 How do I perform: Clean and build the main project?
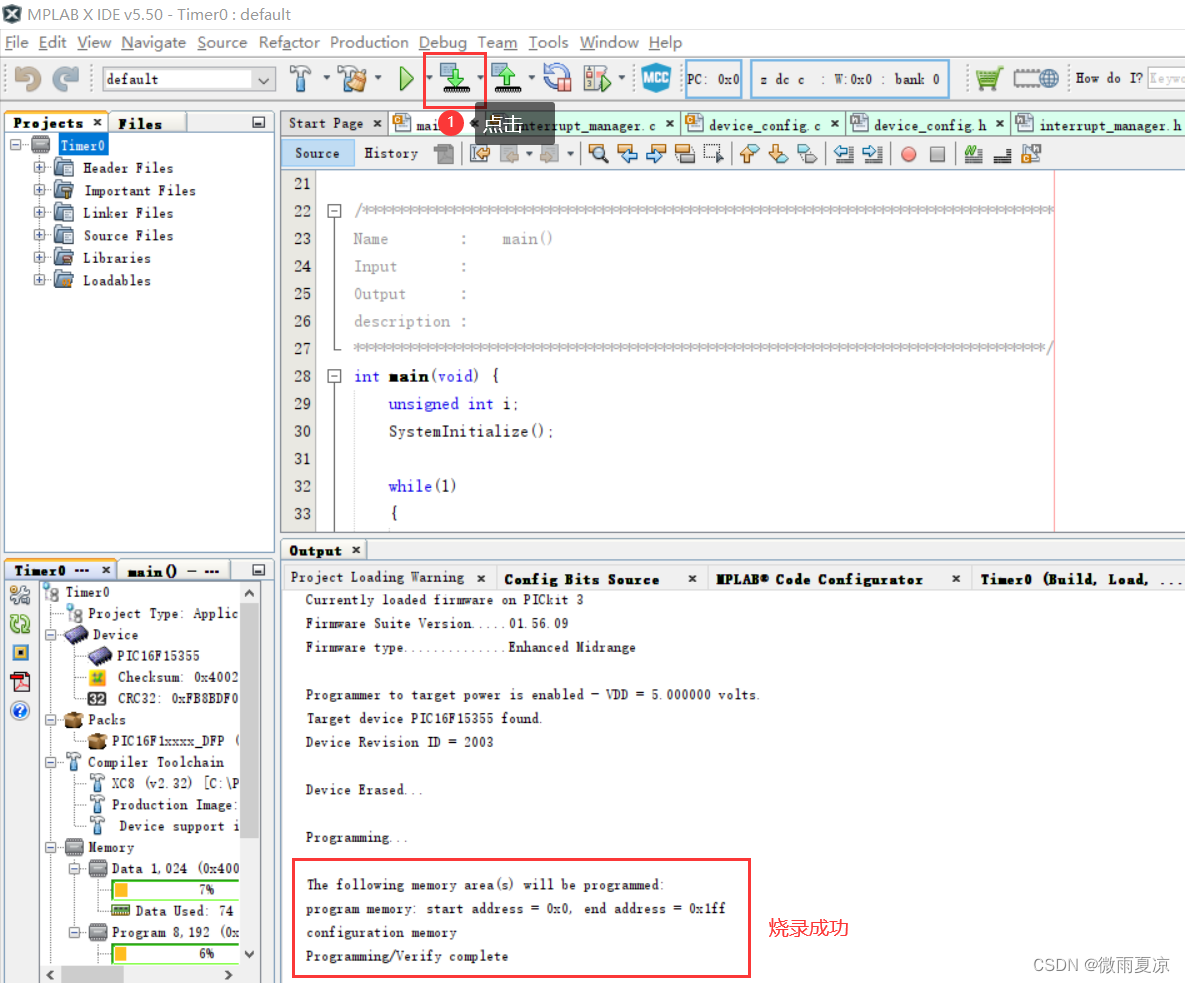[352, 79]
